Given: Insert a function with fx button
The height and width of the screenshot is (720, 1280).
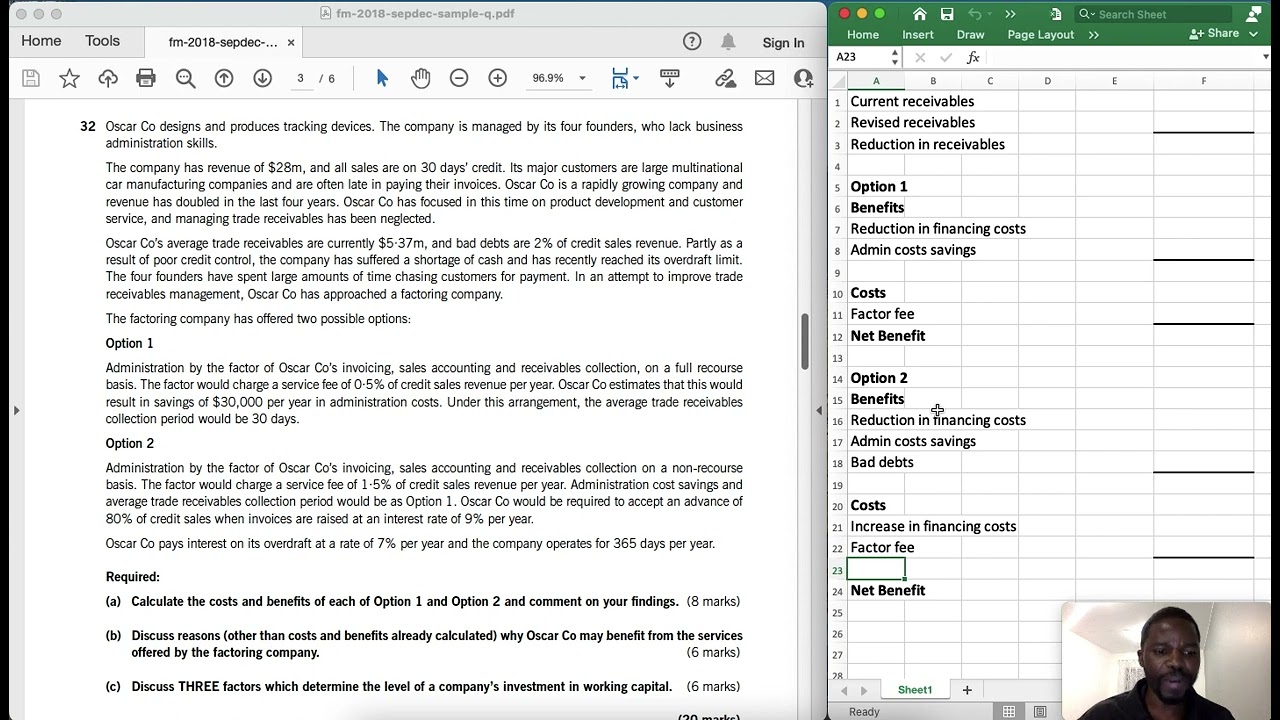Looking at the screenshot, I should 972,58.
